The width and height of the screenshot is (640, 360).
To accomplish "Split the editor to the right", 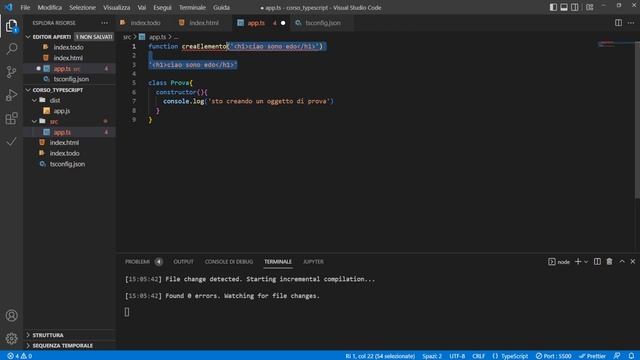I will tap(618, 23).
